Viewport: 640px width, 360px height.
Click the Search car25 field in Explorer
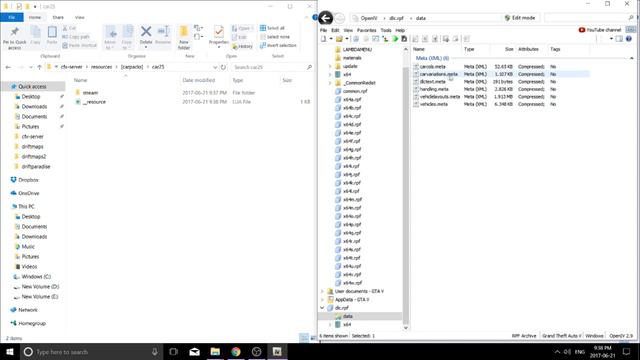(x=272, y=67)
